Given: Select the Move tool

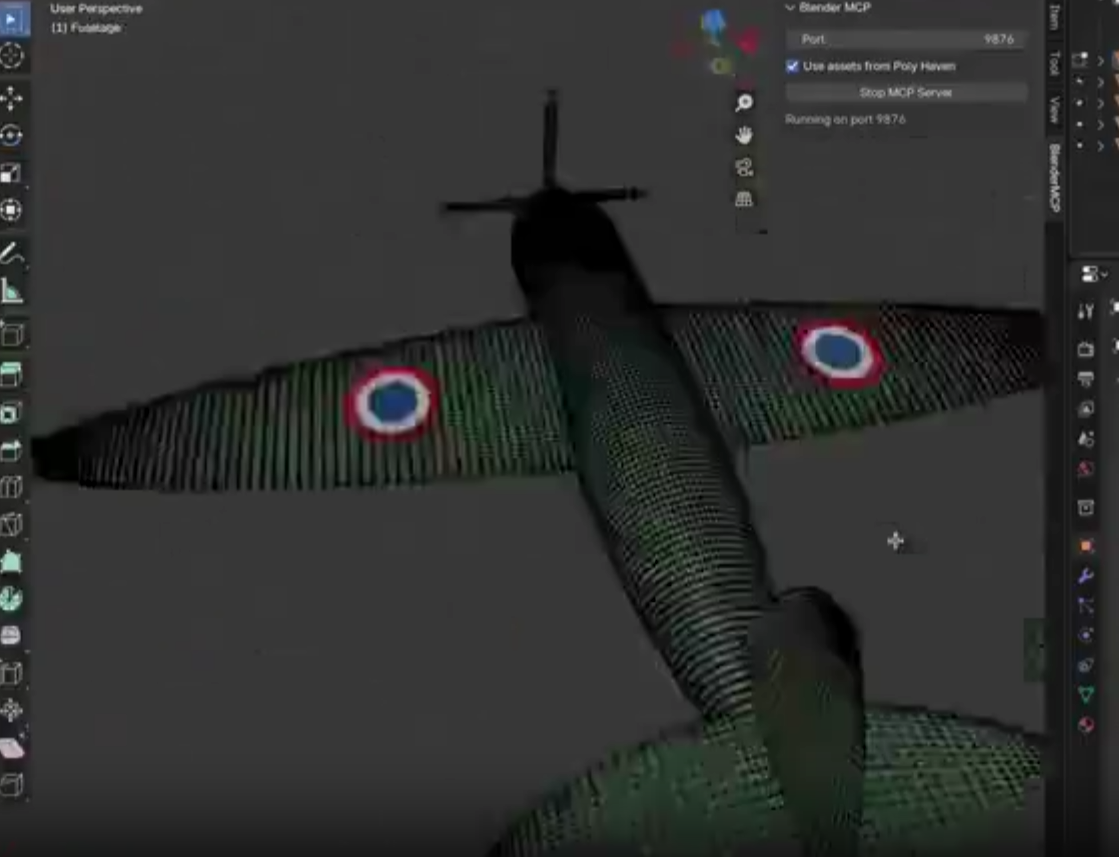Looking at the screenshot, I should (12, 98).
